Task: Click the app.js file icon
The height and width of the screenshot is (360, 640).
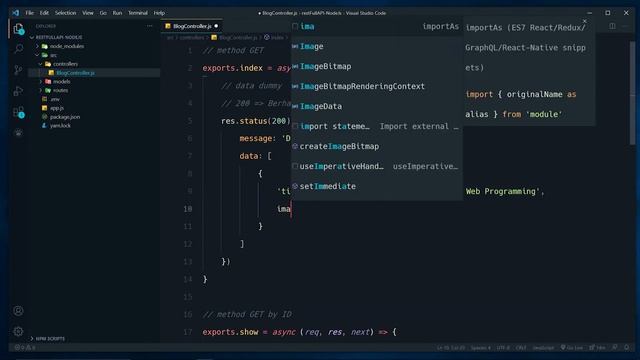Action: click(x=44, y=108)
